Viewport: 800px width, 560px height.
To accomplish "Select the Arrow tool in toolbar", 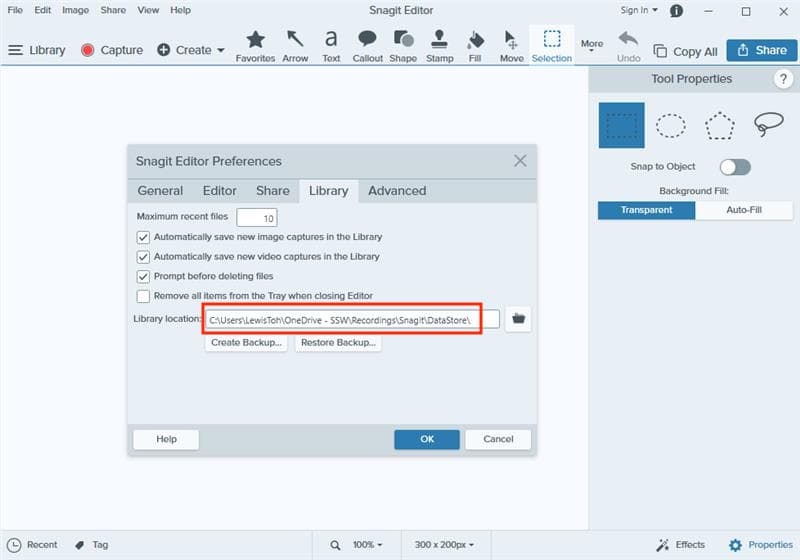I will coord(295,45).
